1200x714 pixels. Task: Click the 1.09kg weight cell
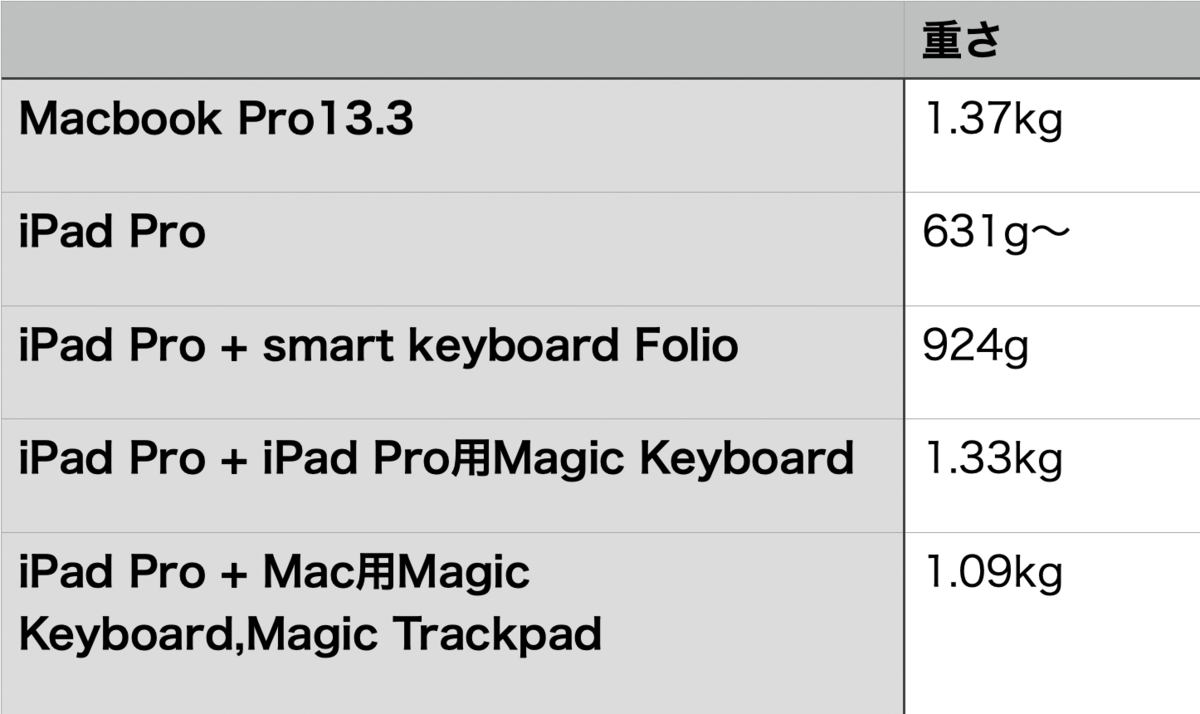point(1052,623)
